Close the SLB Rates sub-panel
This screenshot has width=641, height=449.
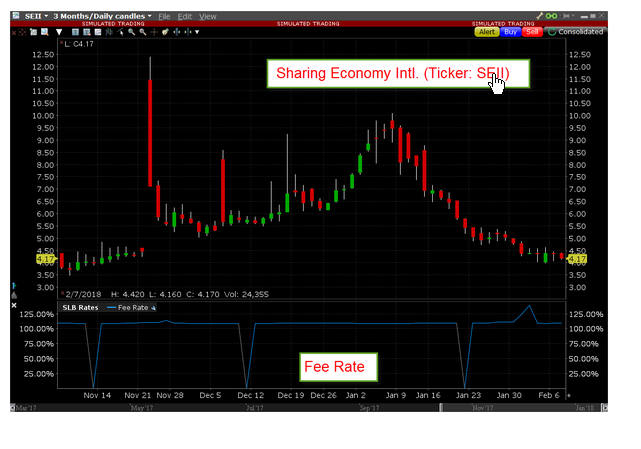[x=14, y=305]
